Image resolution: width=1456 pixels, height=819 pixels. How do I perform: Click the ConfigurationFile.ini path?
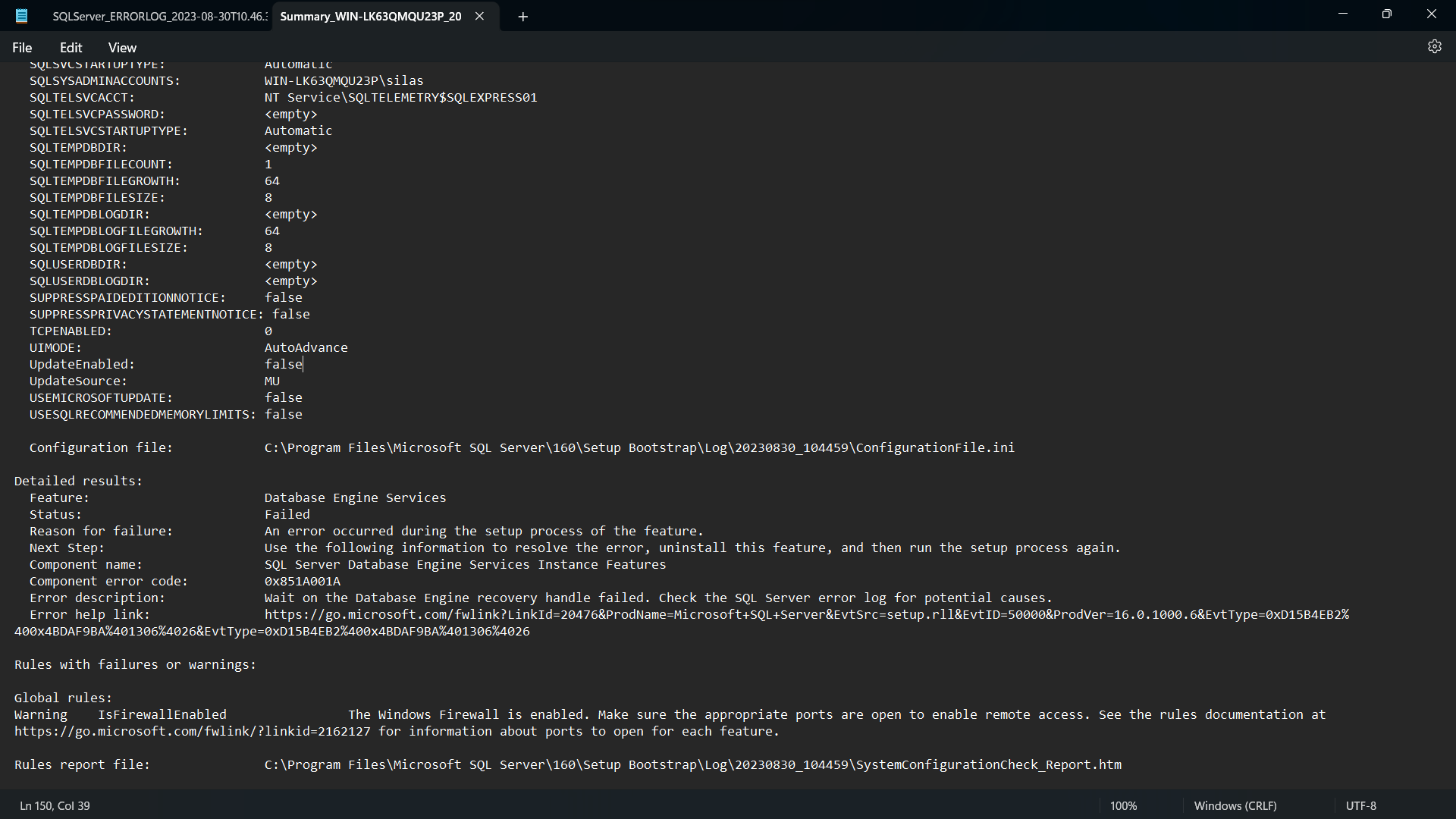pos(639,448)
